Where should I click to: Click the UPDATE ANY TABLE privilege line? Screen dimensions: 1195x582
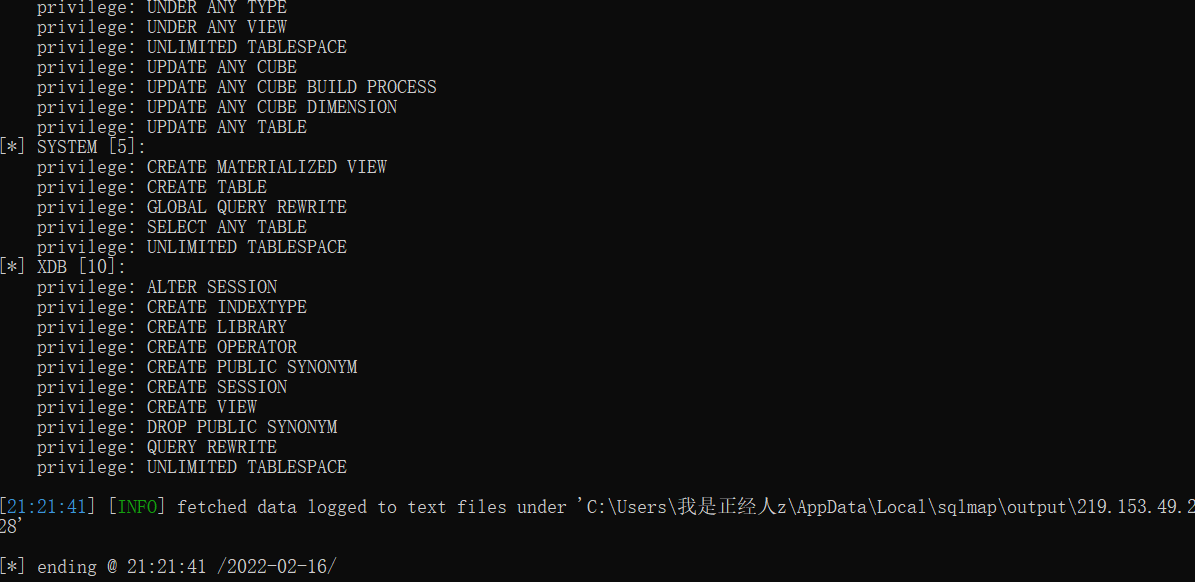(226, 127)
